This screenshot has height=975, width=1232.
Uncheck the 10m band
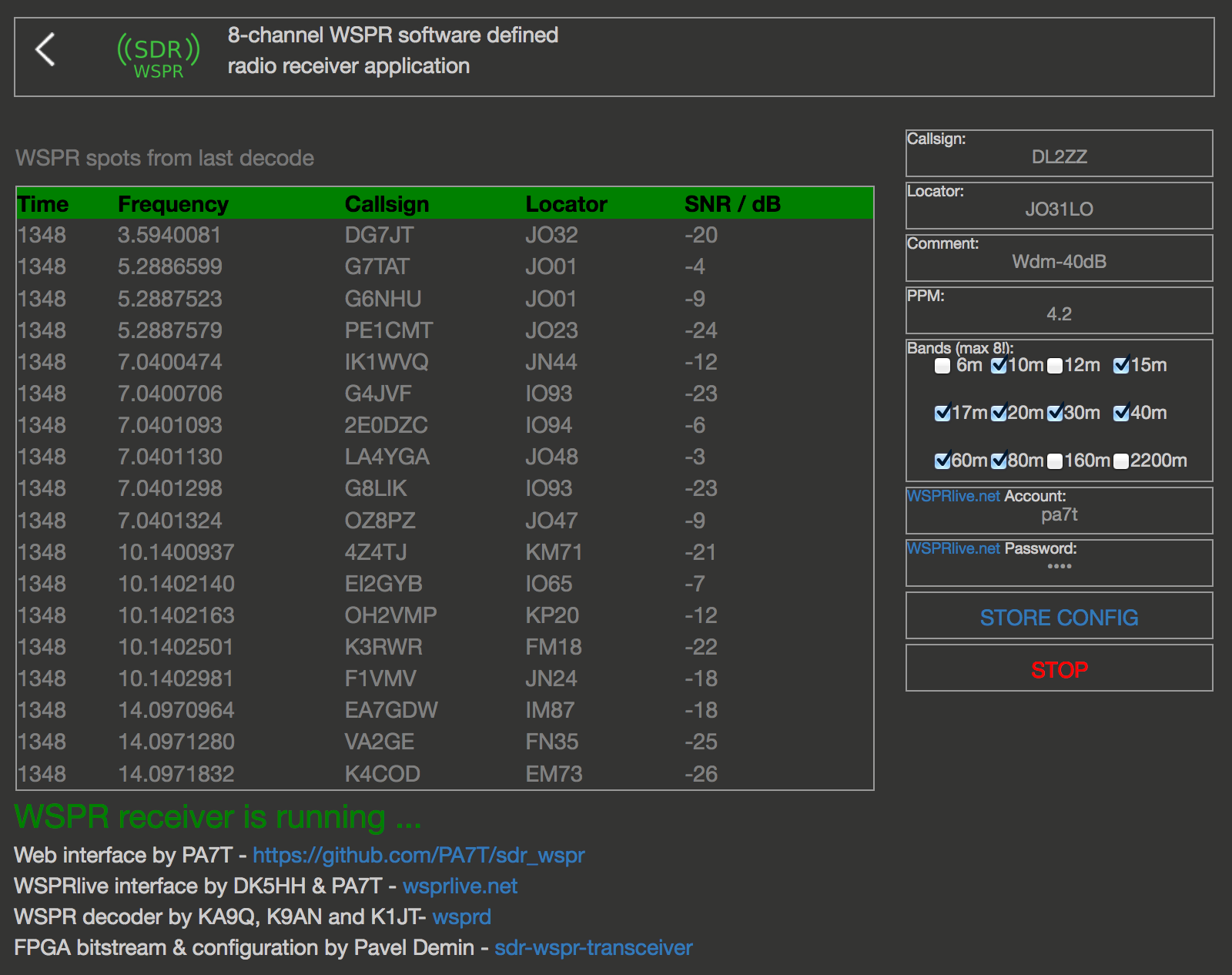click(x=999, y=366)
